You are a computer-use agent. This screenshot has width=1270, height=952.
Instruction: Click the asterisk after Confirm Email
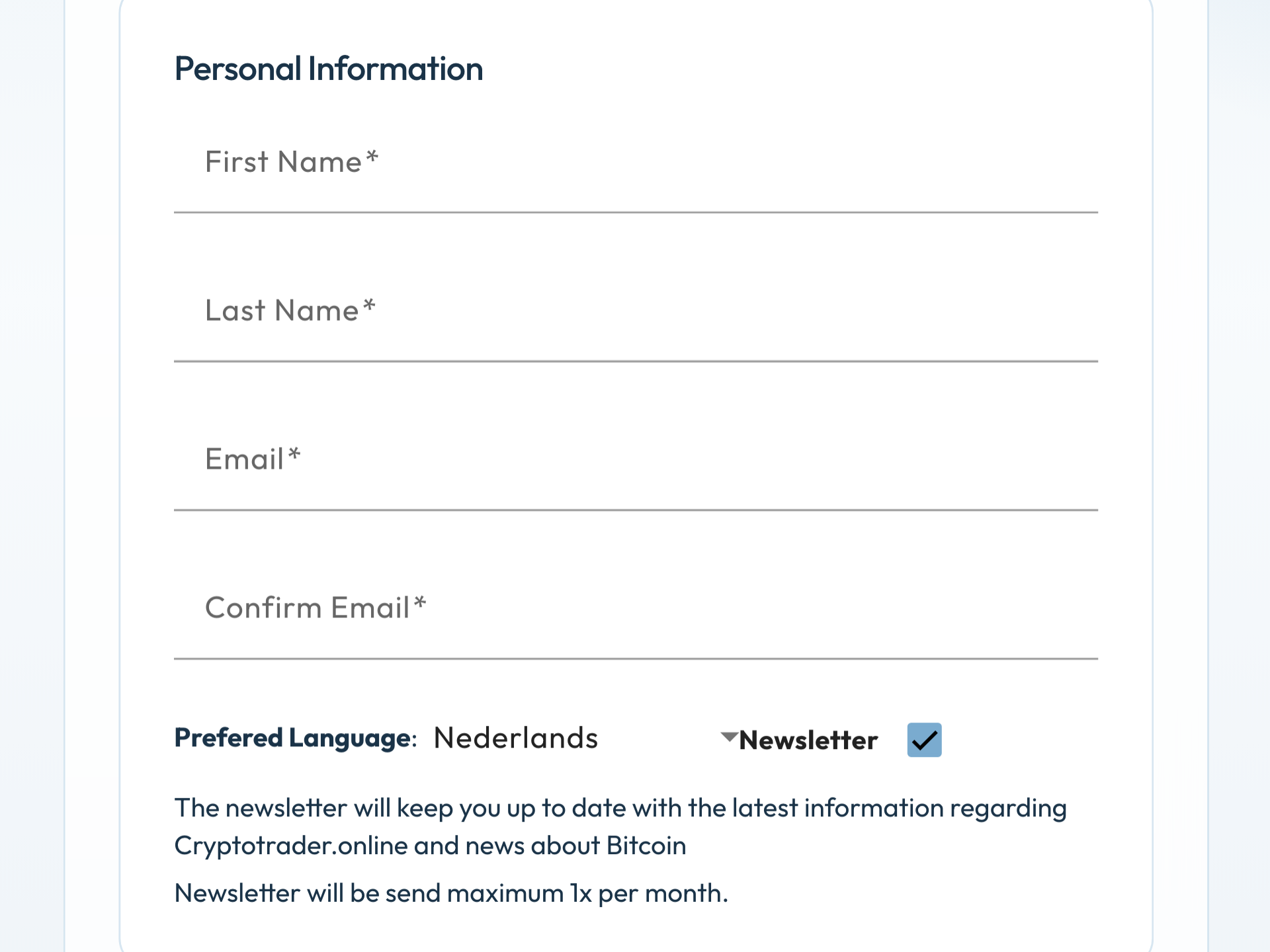420,604
